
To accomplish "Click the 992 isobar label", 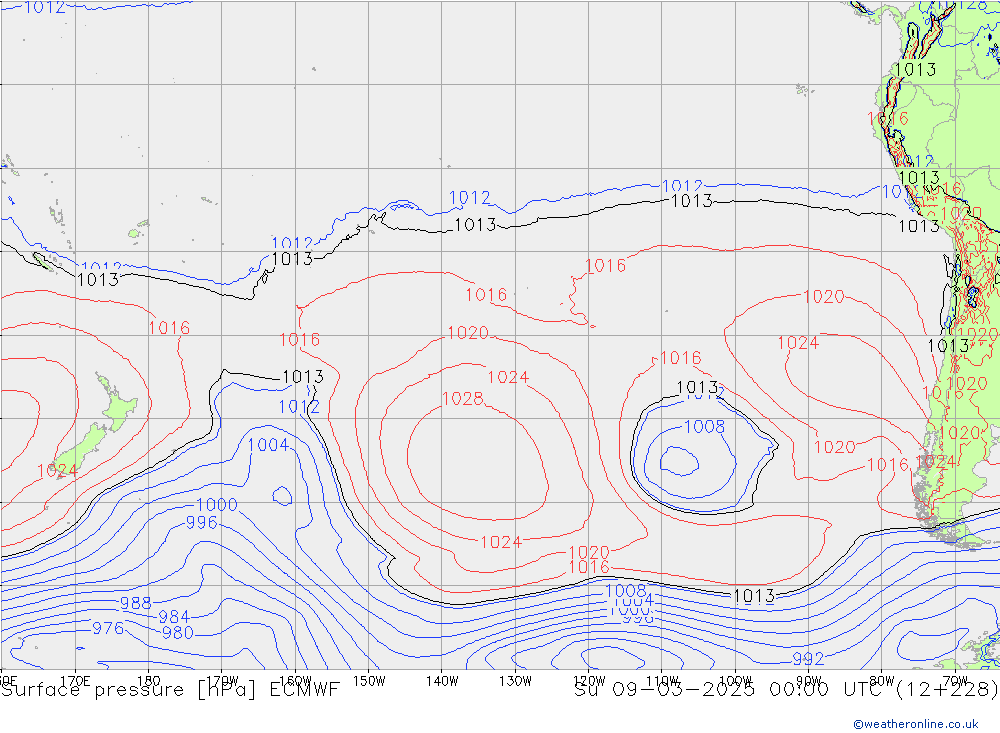I will [808, 659].
